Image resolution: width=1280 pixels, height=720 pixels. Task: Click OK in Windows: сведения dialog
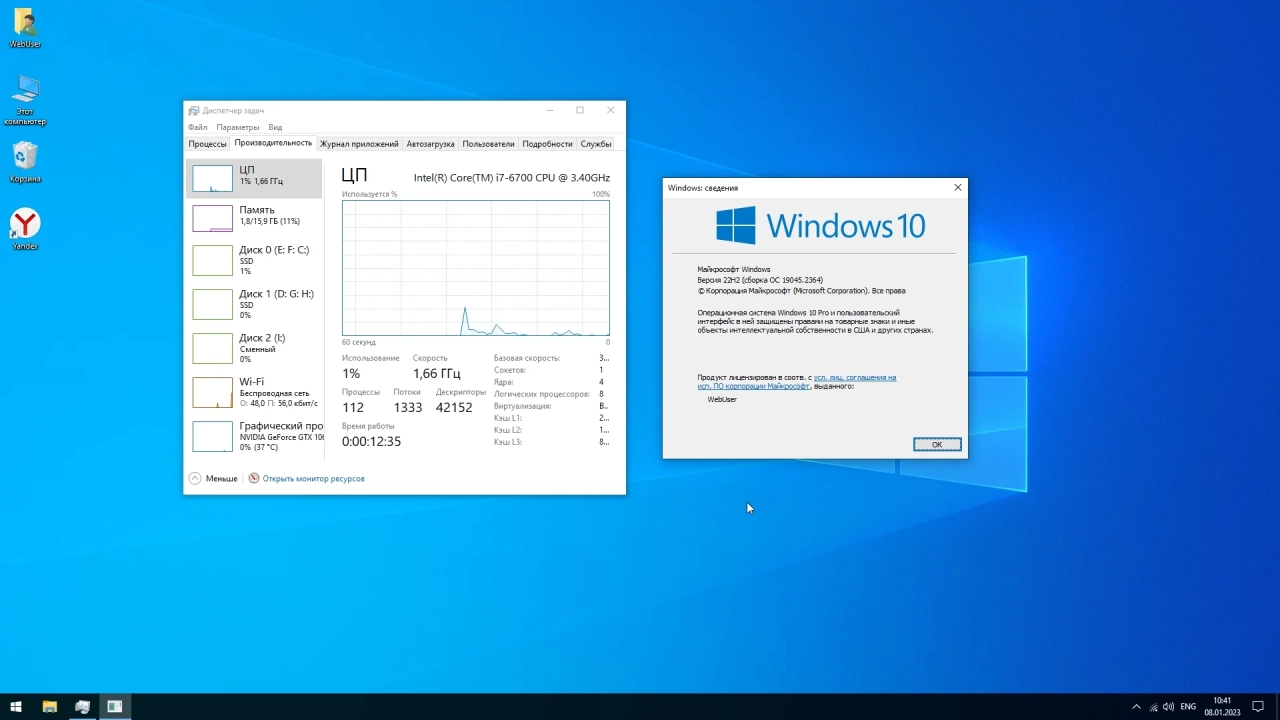(x=937, y=444)
